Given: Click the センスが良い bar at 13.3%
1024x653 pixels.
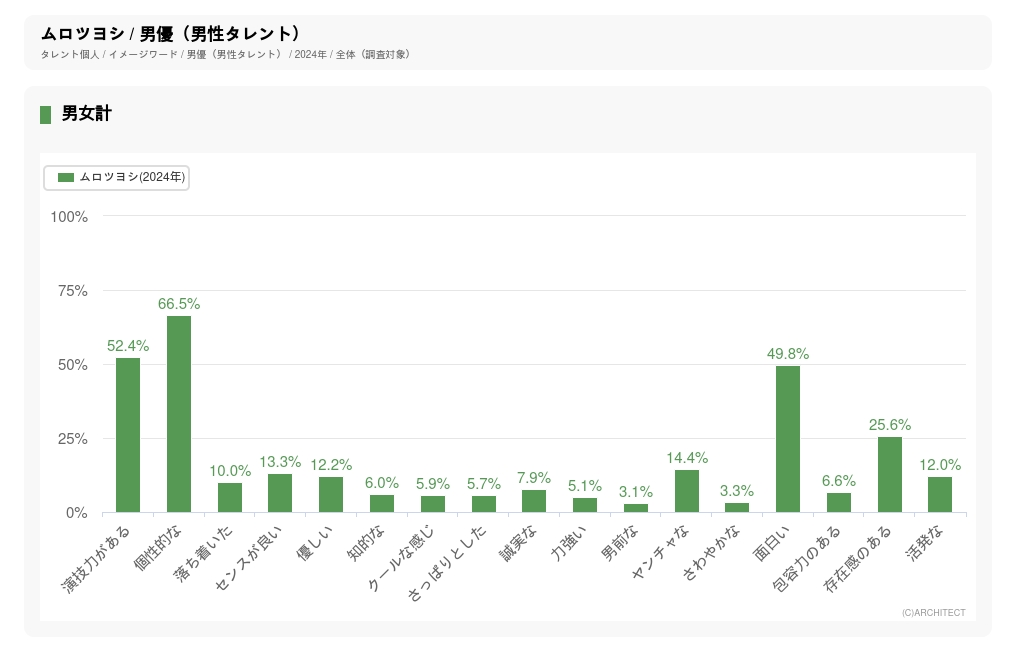Looking at the screenshot, I should point(280,493).
